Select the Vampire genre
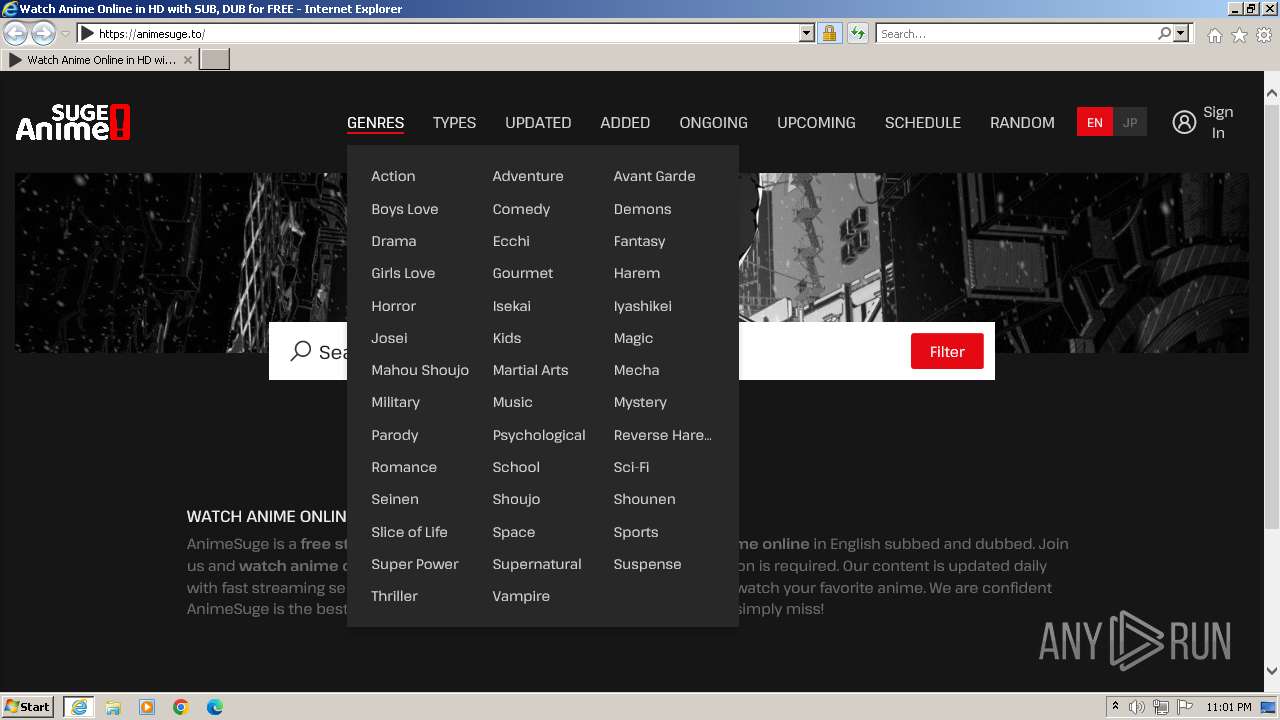Viewport: 1280px width, 720px height. pyautogui.click(x=521, y=596)
